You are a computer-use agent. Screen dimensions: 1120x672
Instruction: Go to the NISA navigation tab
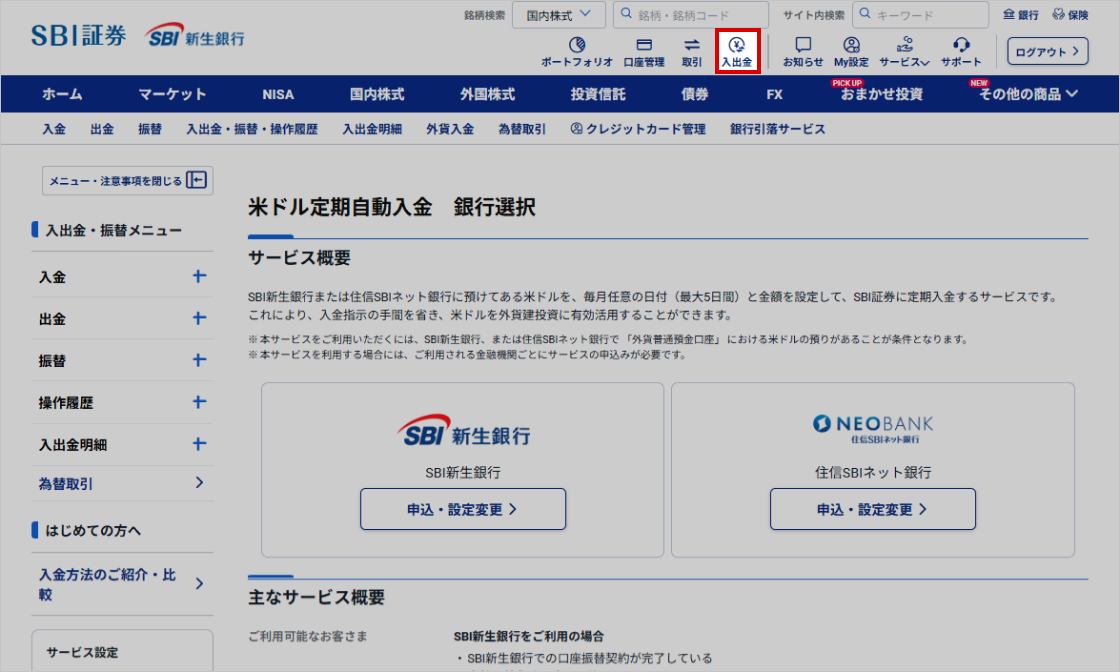pos(278,94)
